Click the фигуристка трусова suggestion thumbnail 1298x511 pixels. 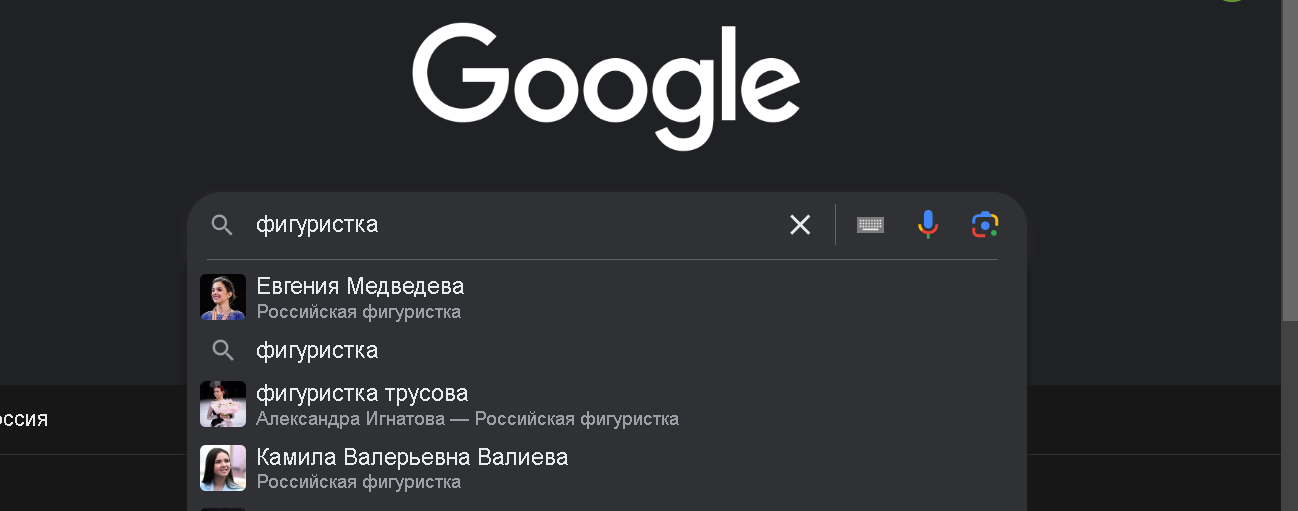click(x=223, y=404)
